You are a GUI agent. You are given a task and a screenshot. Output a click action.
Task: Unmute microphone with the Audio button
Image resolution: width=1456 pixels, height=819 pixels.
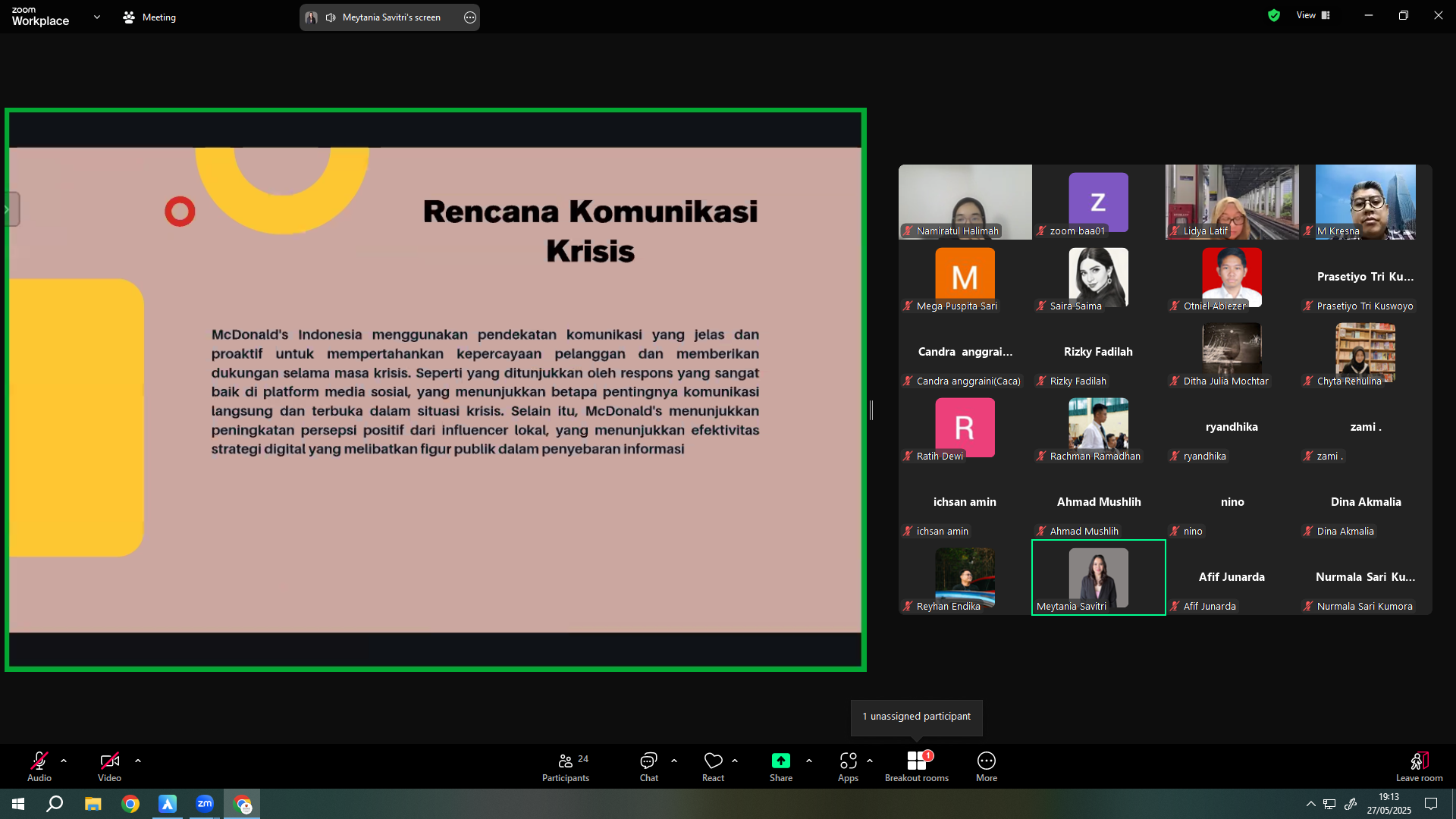tap(39, 766)
